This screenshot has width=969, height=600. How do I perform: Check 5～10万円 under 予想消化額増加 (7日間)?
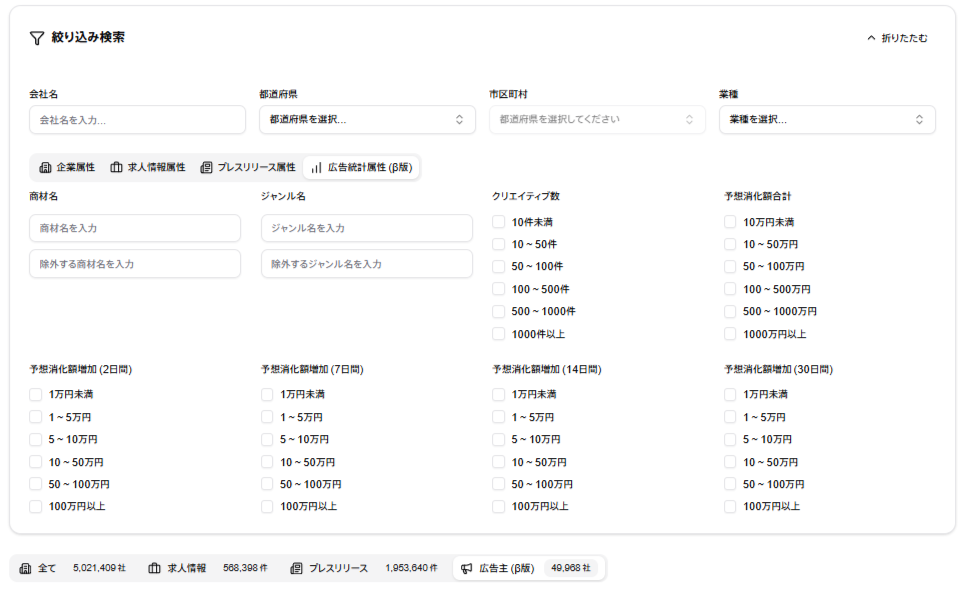[267, 439]
